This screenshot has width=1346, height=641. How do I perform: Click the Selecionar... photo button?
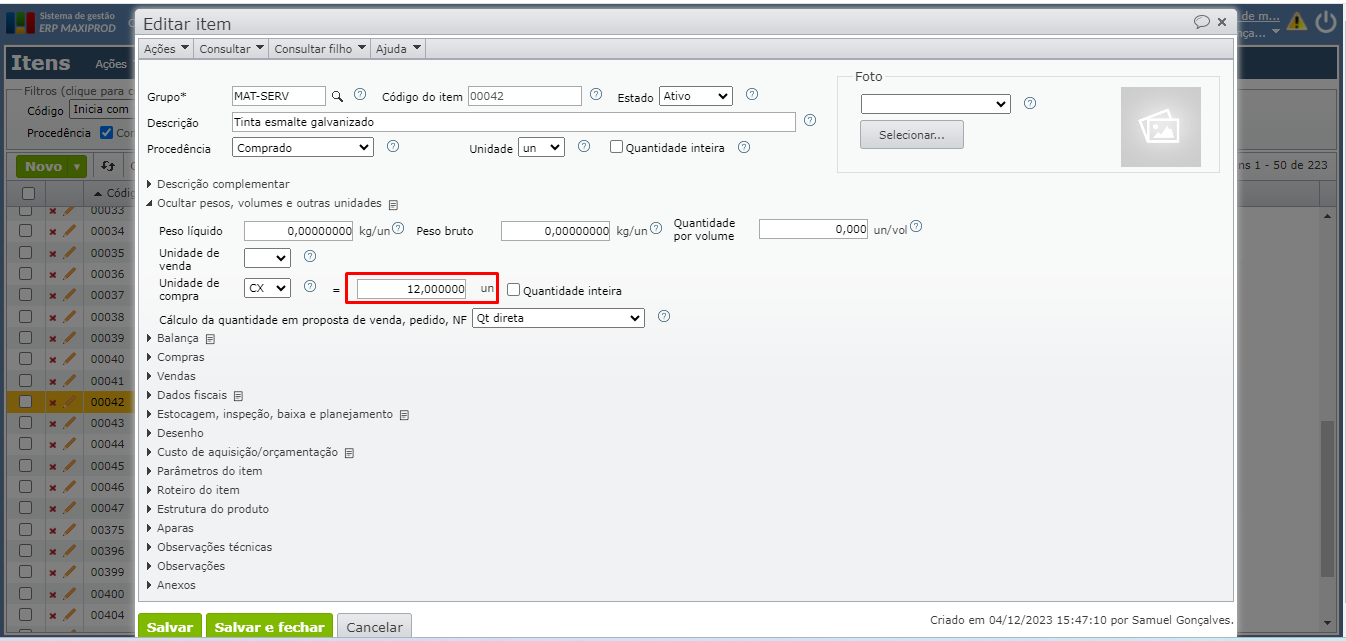coord(912,135)
